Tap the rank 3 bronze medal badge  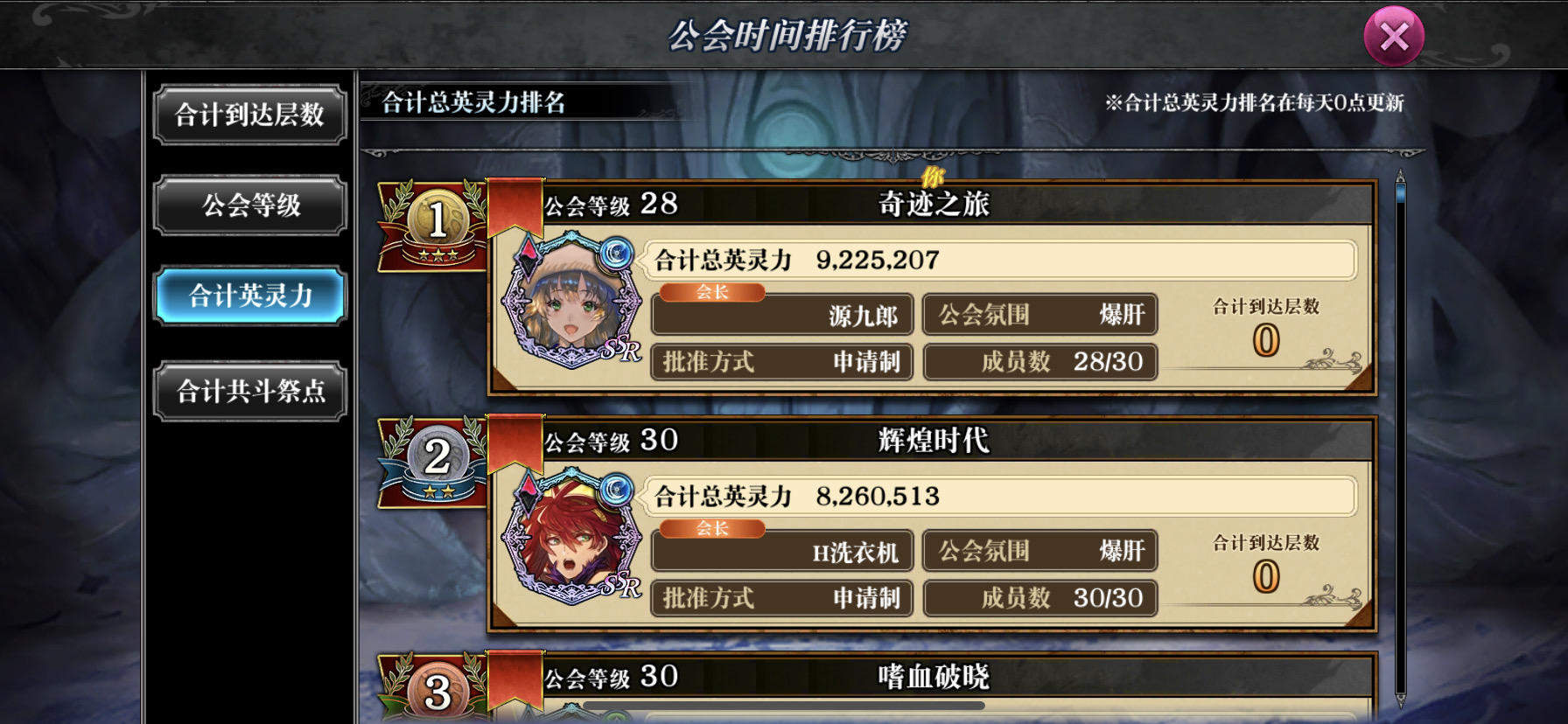click(436, 688)
